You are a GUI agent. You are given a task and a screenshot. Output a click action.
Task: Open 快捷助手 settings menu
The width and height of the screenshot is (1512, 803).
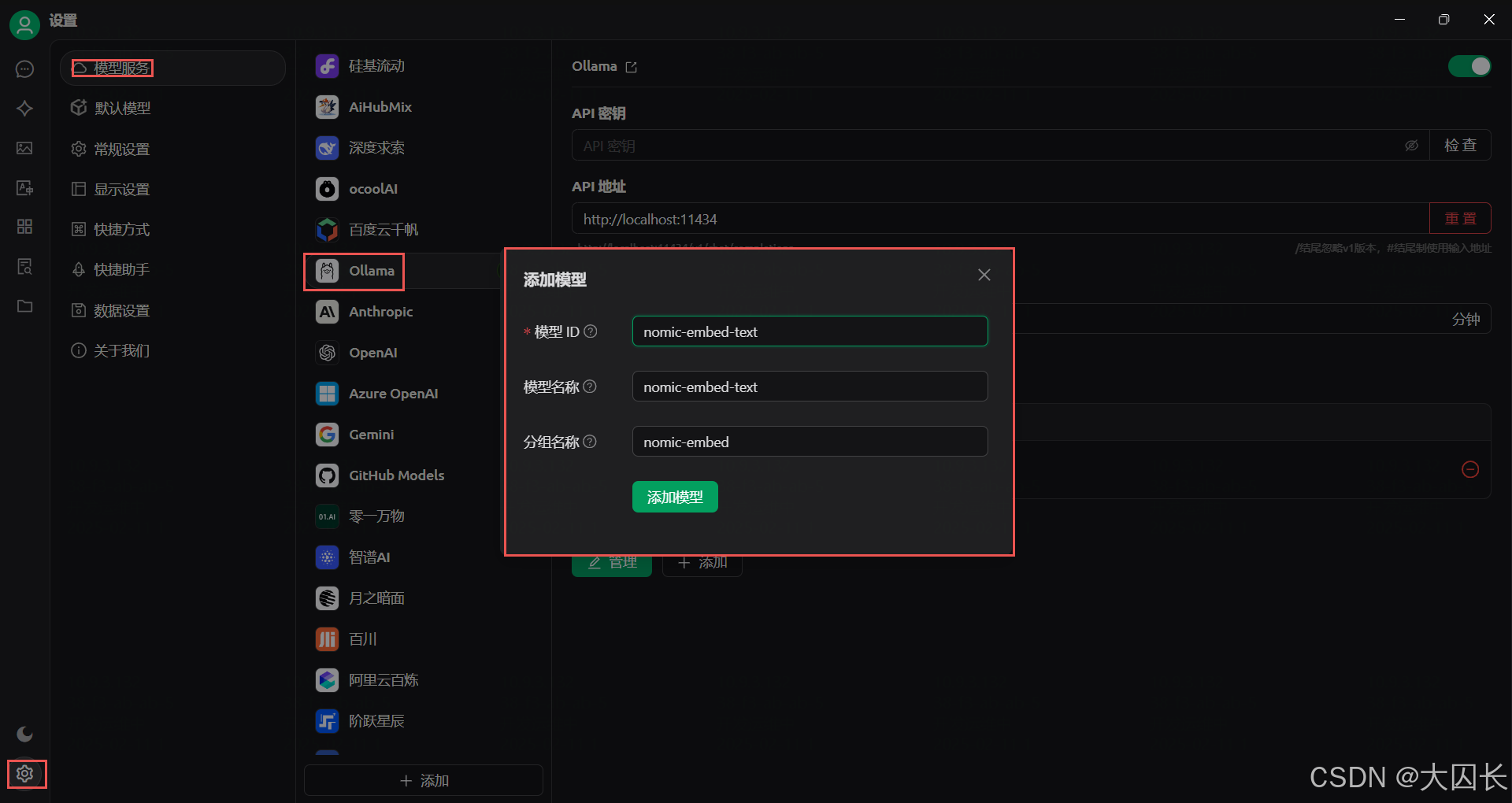click(172, 269)
